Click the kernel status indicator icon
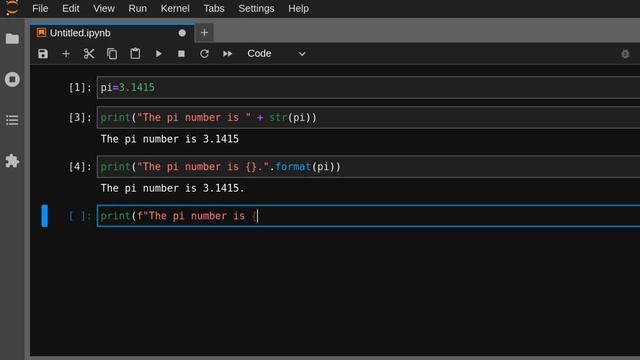Image resolution: width=640 pixels, height=360 pixels. [x=625, y=54]
